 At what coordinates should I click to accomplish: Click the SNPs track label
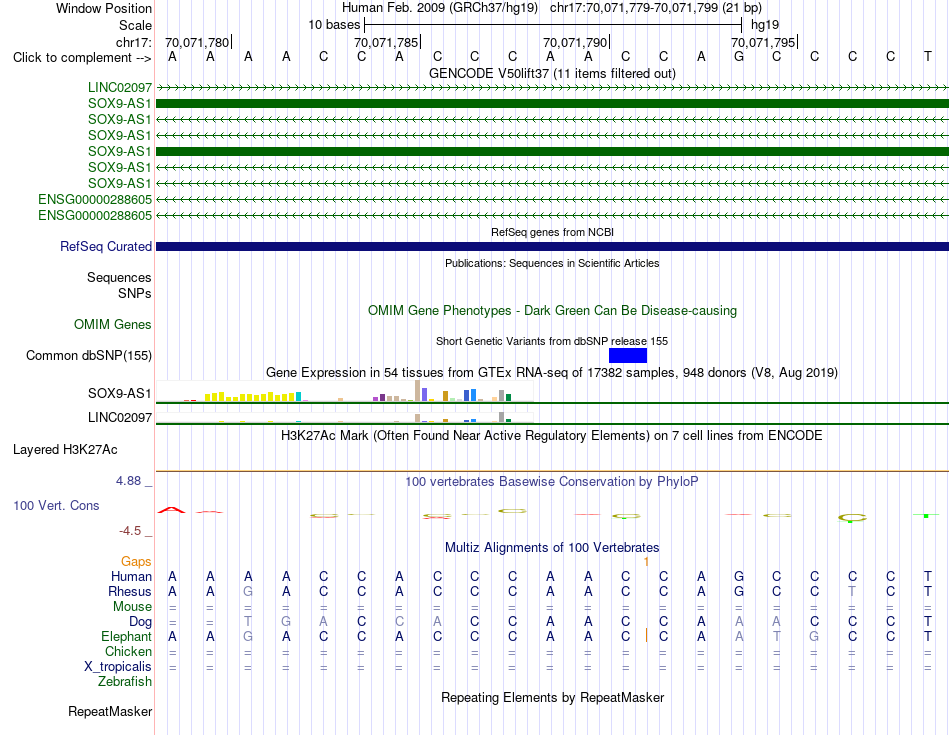135,293
